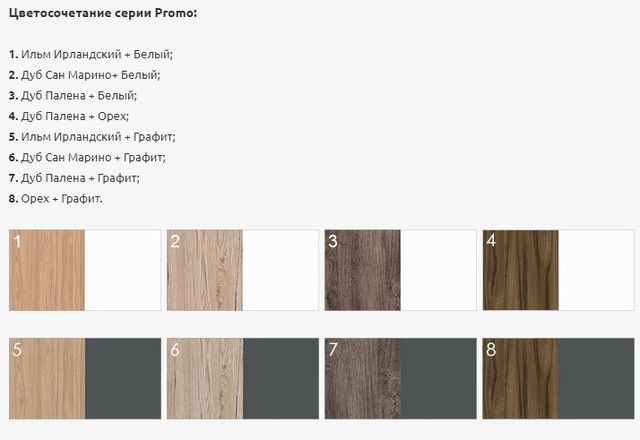Image resolution: width=640 pixels, height=440 pixels.
Task: Click the wood sample numbered 6
Action: tap(205, 378)
